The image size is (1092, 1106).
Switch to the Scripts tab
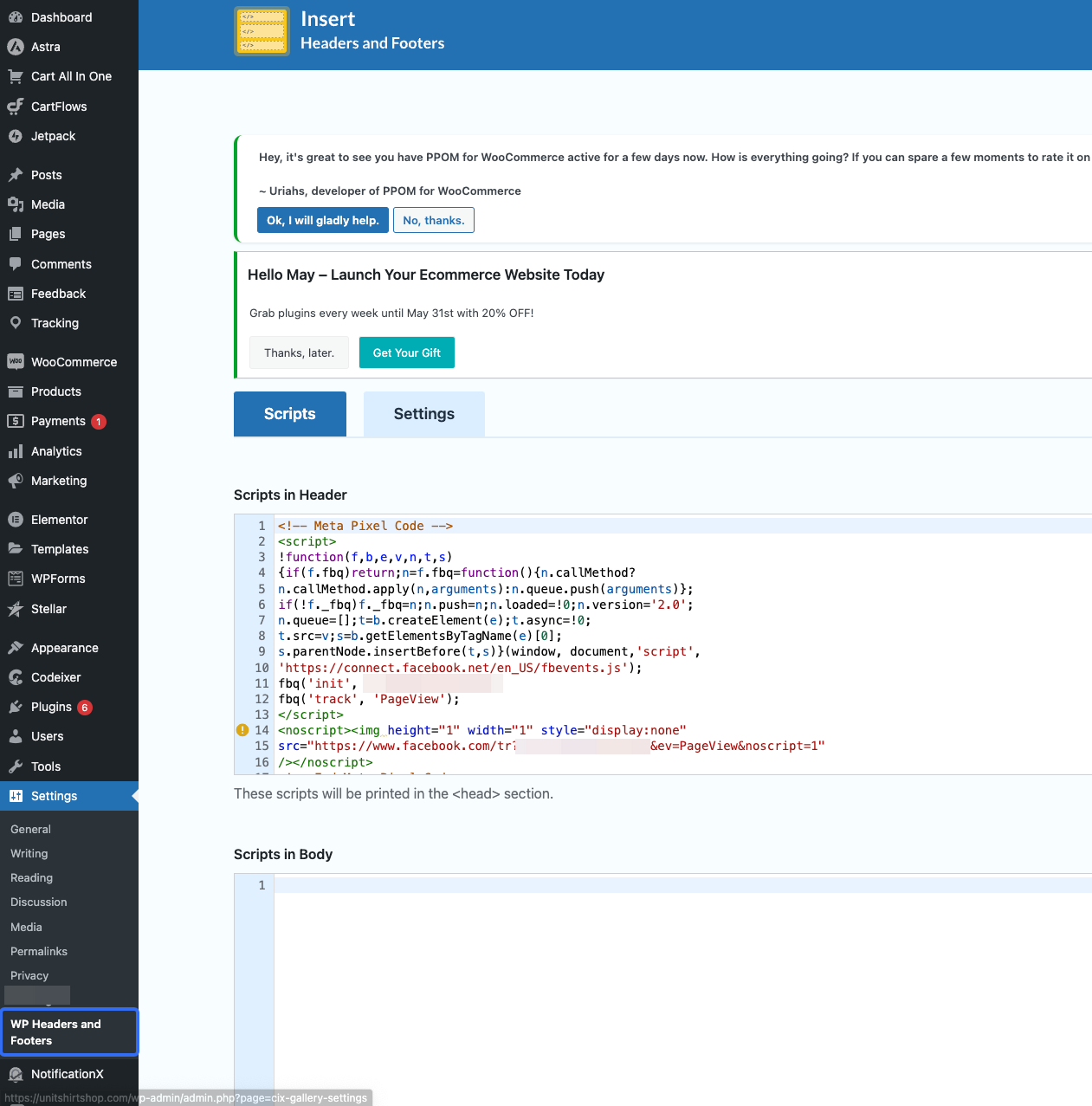tap(290, 414)
